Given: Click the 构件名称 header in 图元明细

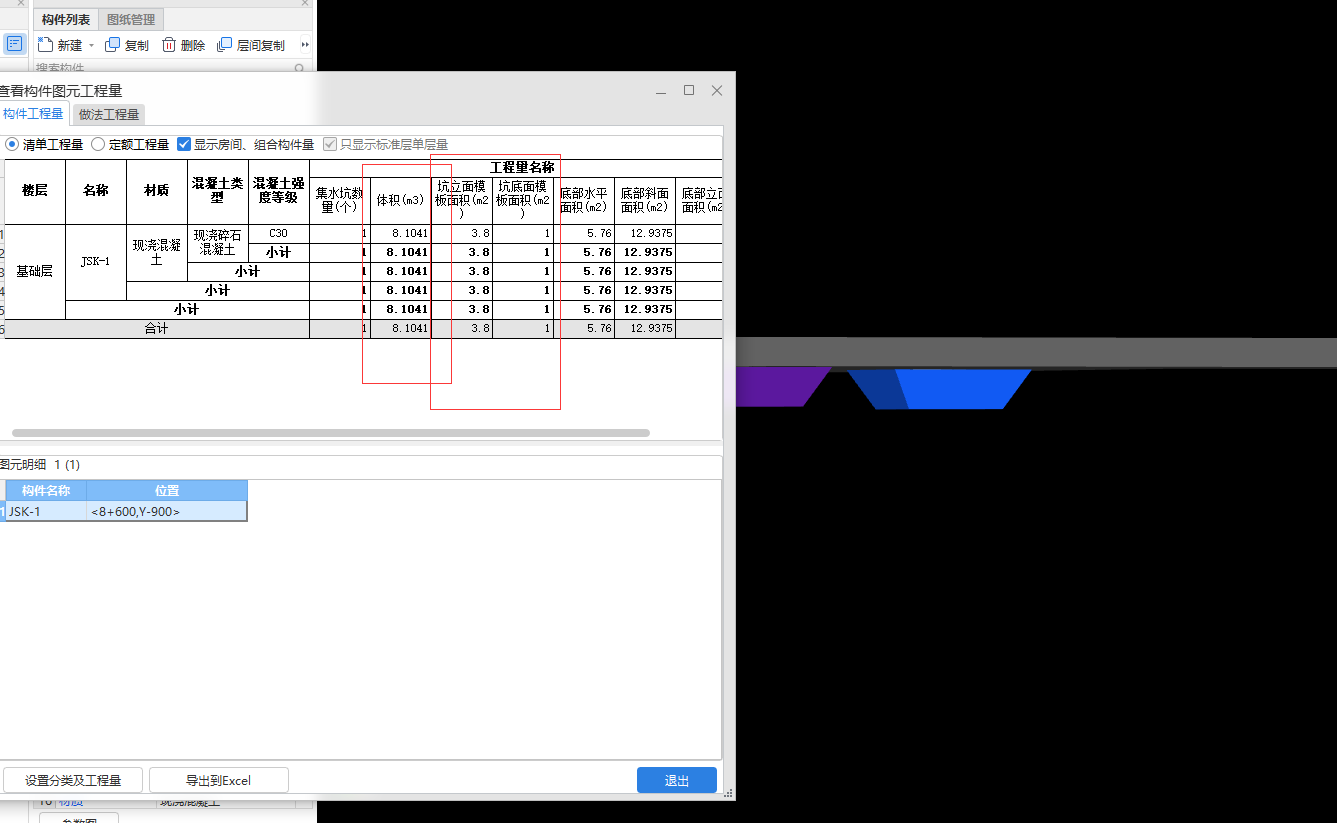Looking at the screenshot, I should click(46, 491).
